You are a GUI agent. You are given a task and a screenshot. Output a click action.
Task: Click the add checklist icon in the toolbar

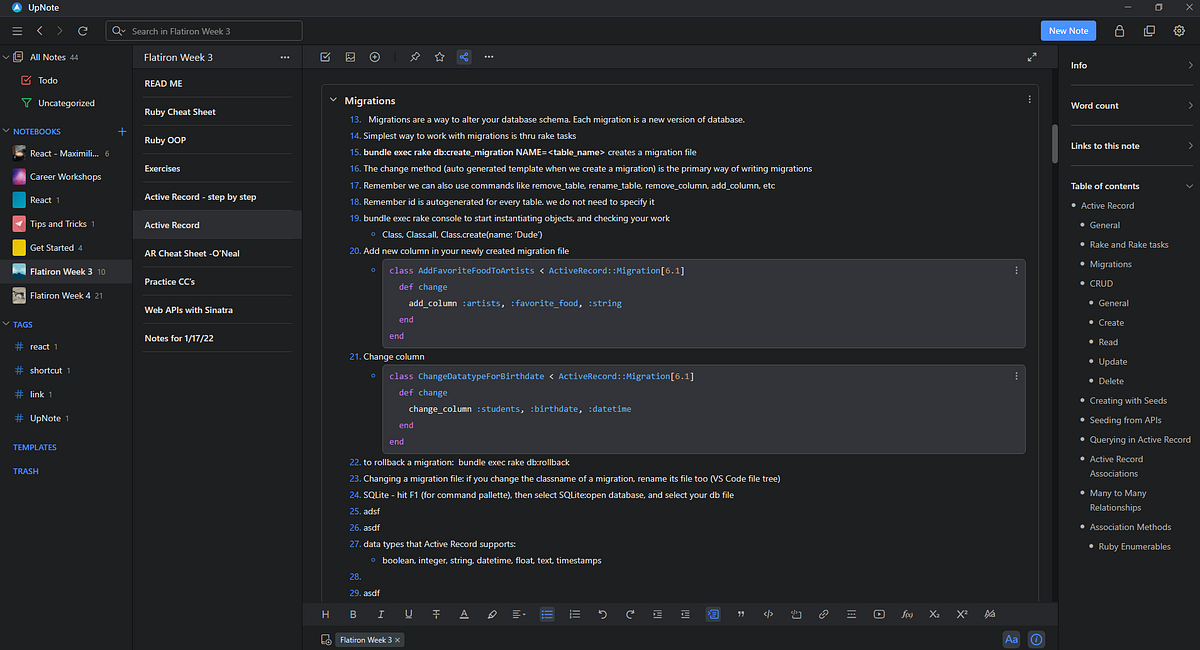click(325, 57)
